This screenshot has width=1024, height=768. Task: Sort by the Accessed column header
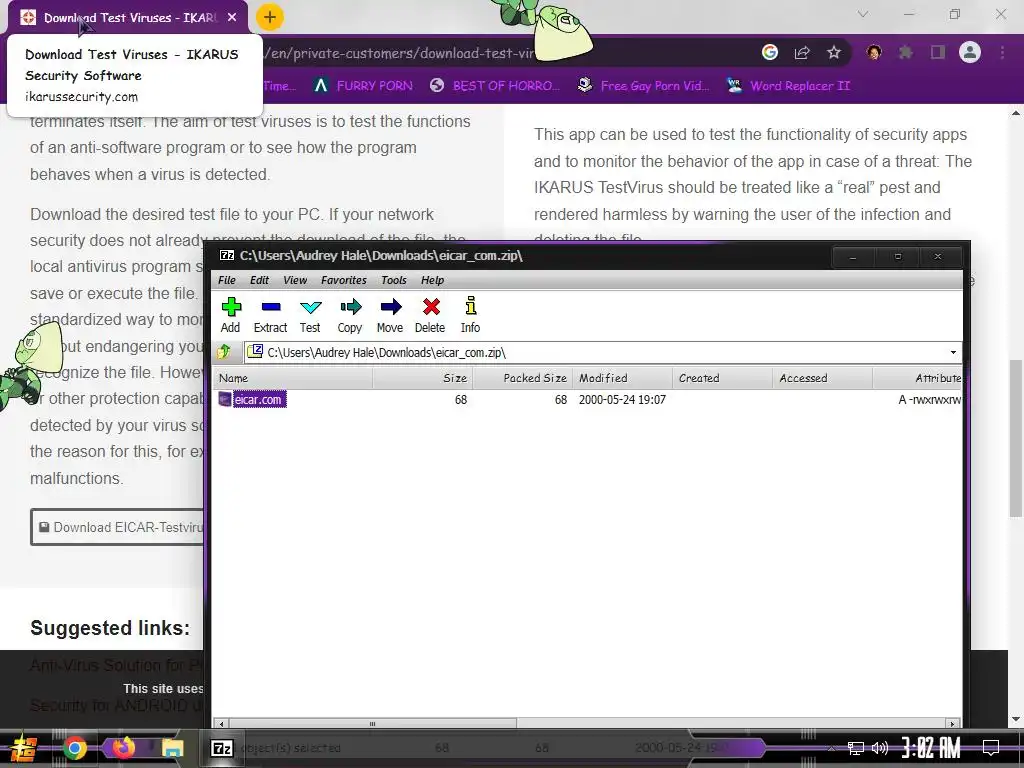(822, 378)
